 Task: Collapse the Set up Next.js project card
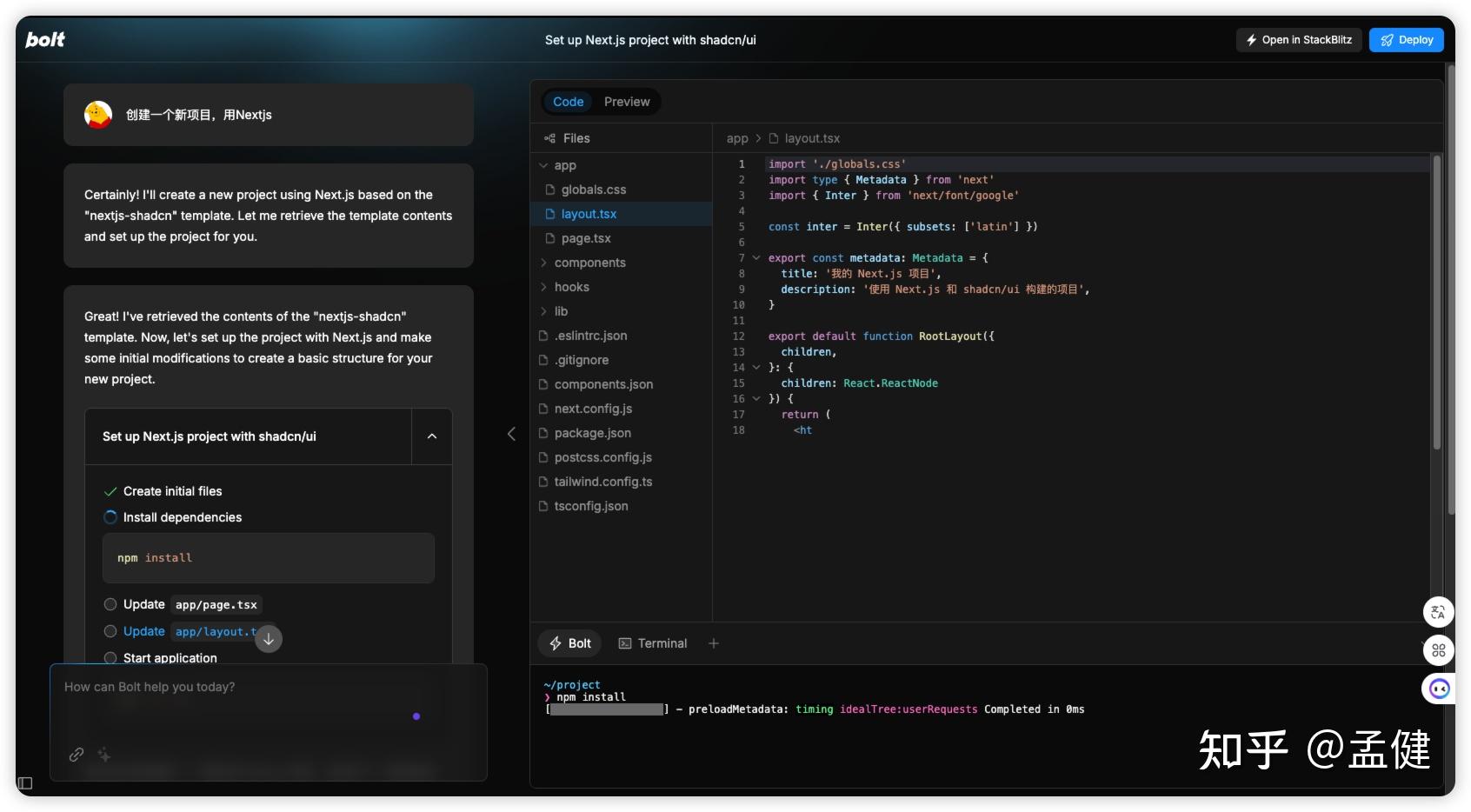click(432, 436)
